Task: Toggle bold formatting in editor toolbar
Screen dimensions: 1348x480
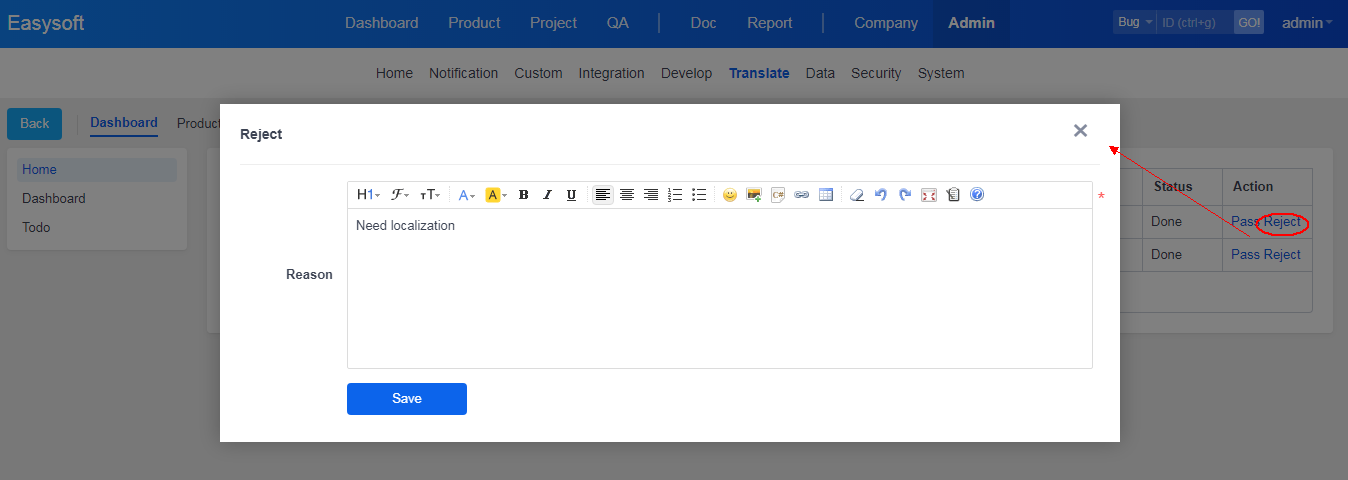Action: (523, 195)
